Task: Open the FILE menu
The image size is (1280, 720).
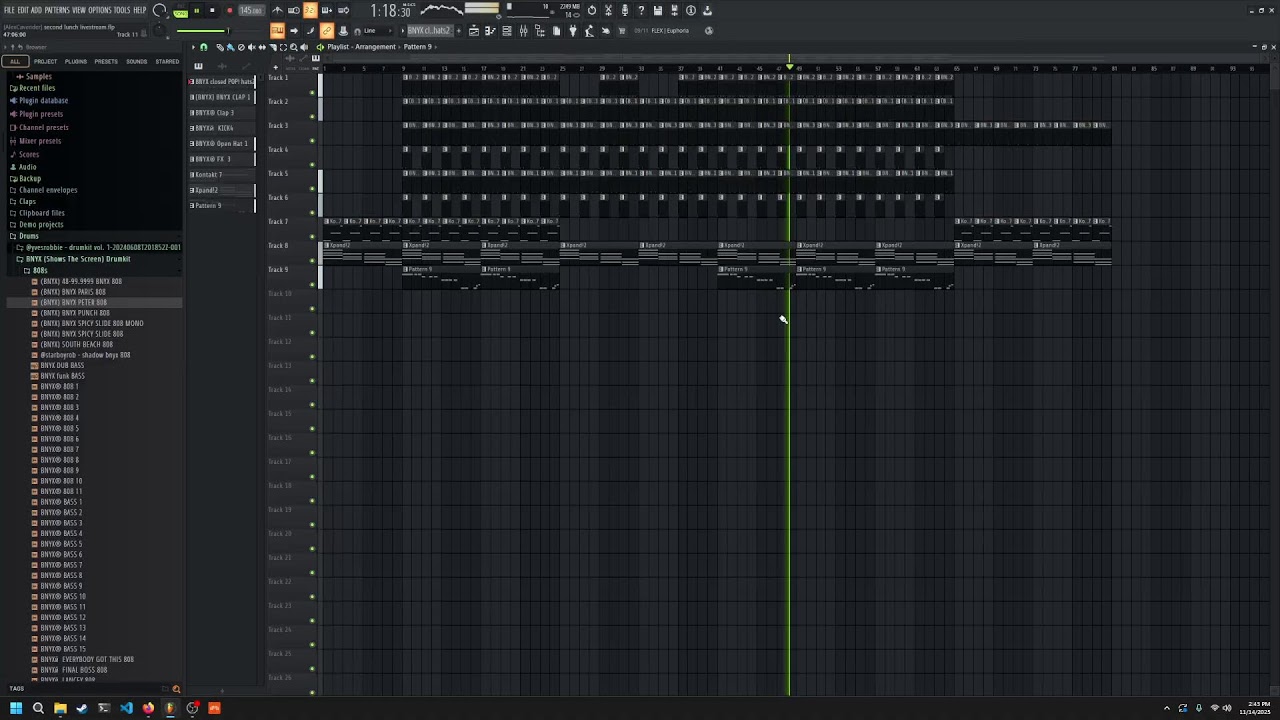Action: pos(9,10)
